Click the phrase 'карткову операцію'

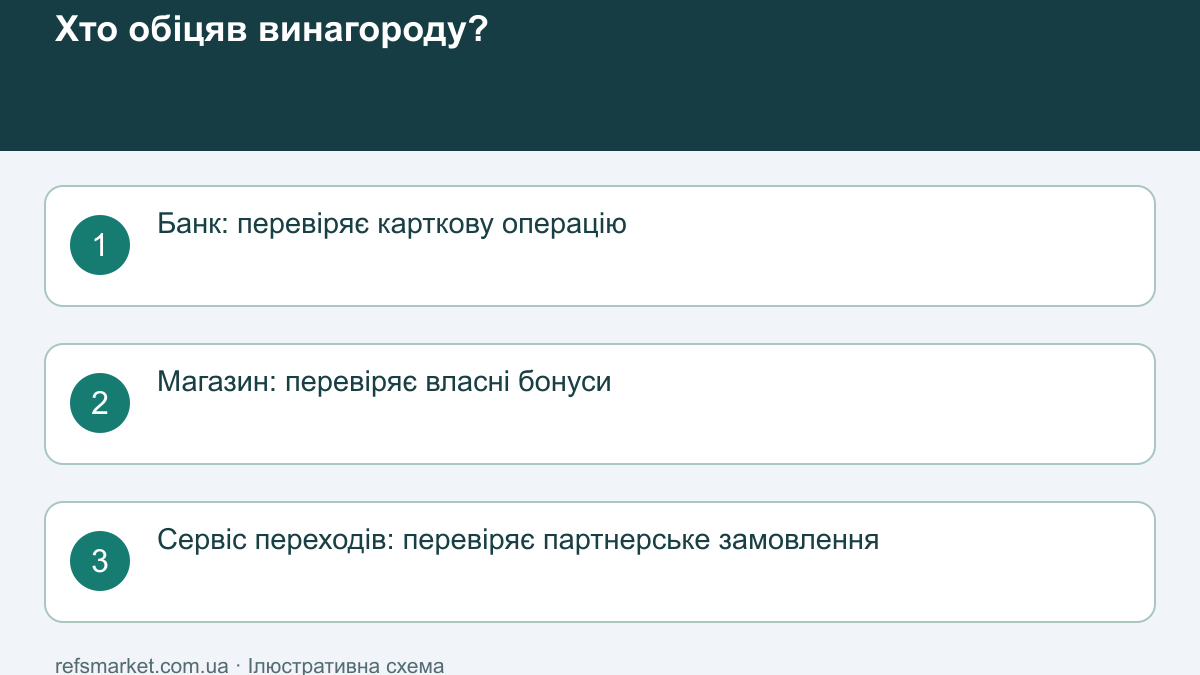502,224
